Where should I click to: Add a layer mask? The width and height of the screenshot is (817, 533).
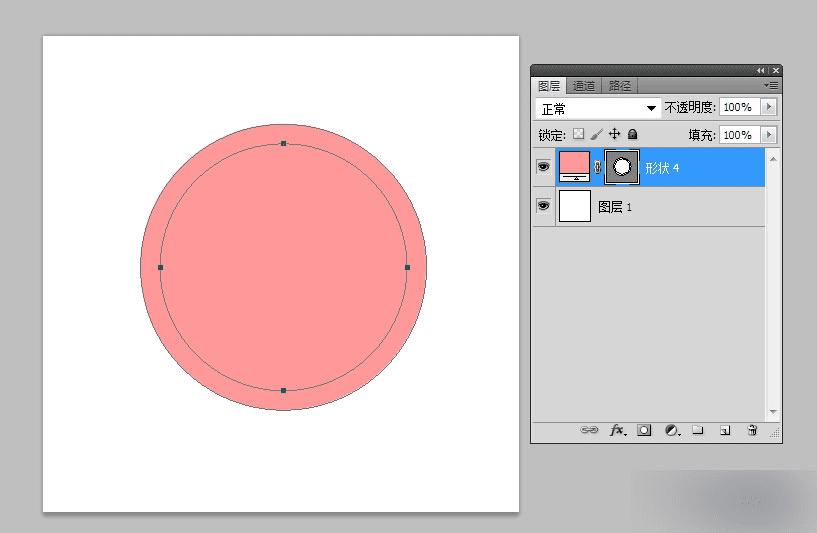click(x=644, y=430)
